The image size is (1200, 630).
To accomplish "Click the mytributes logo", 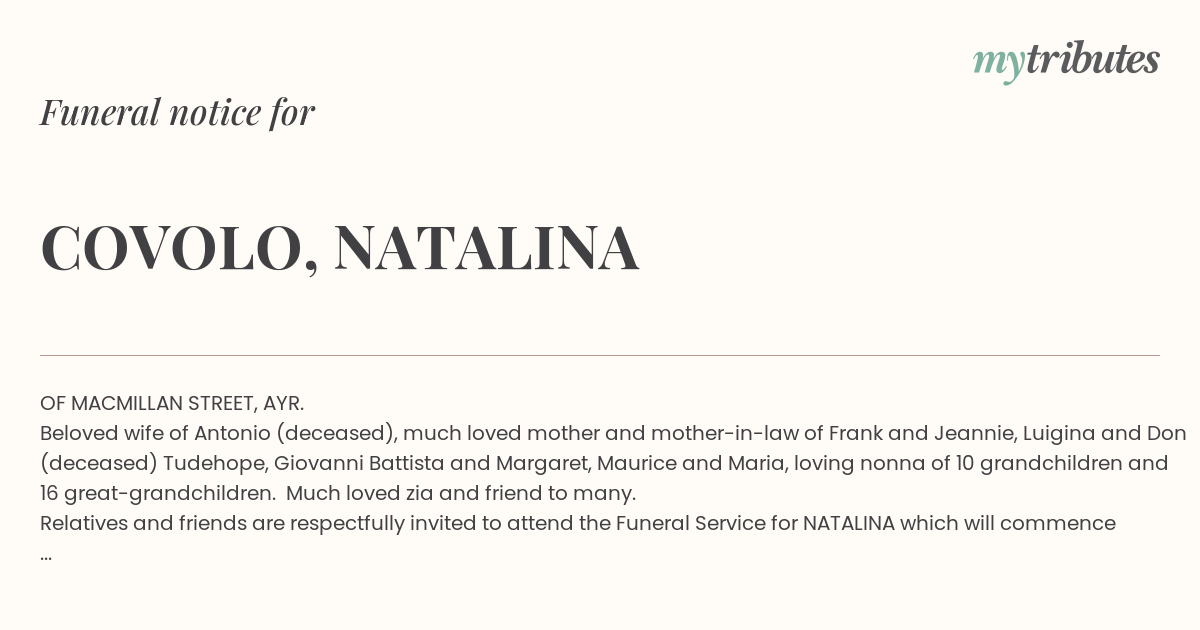I will [x=1065, y=61].
